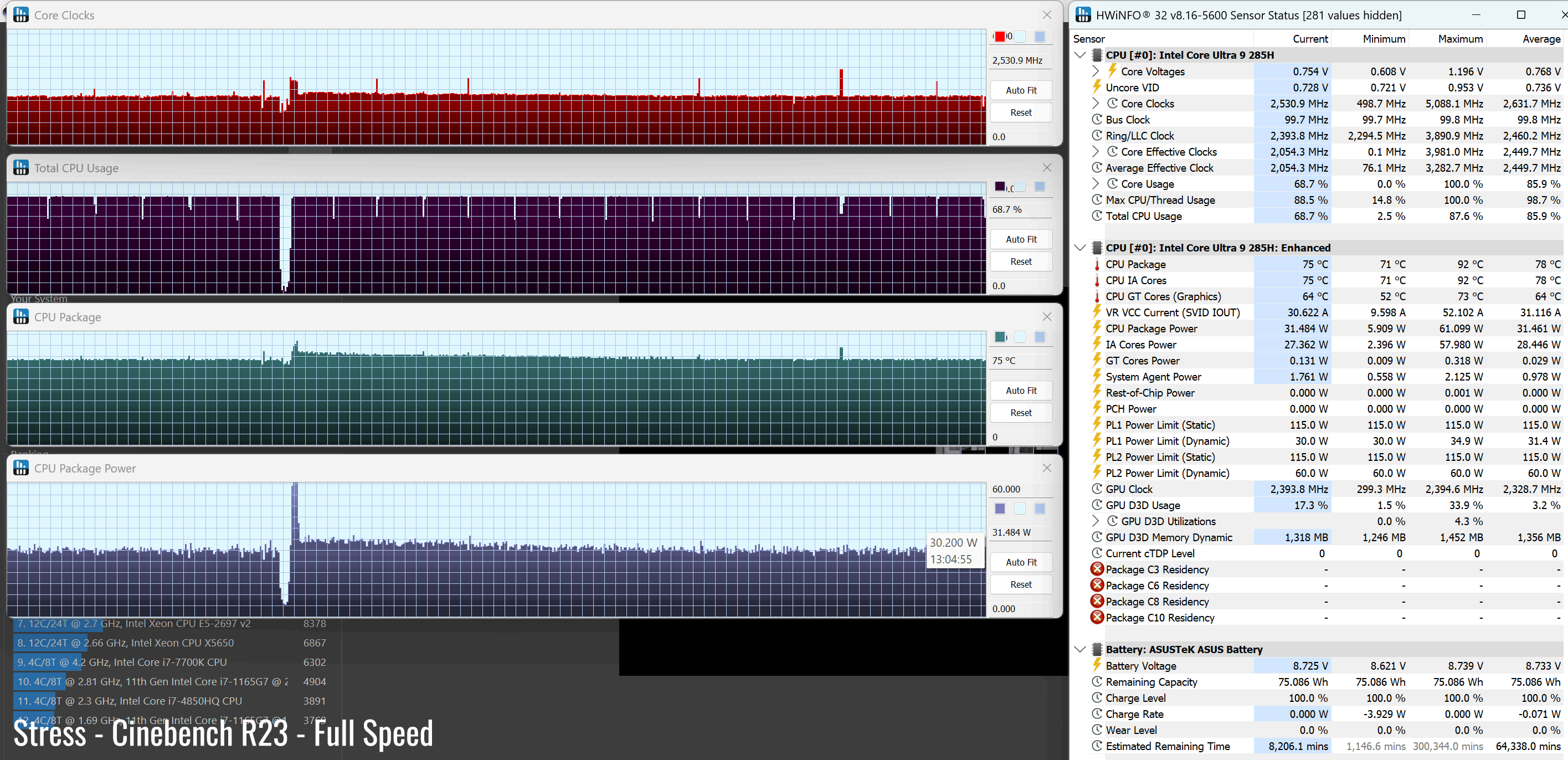Click the red X icon for Package C8 Residency

[1097, 601]
